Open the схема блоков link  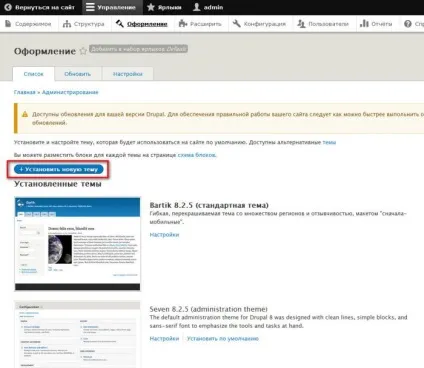(x=196, y=155)
